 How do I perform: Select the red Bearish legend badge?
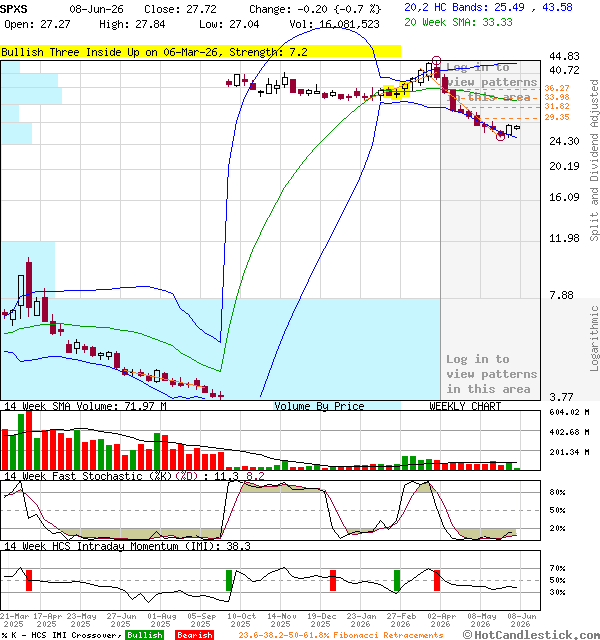(194, 635)
